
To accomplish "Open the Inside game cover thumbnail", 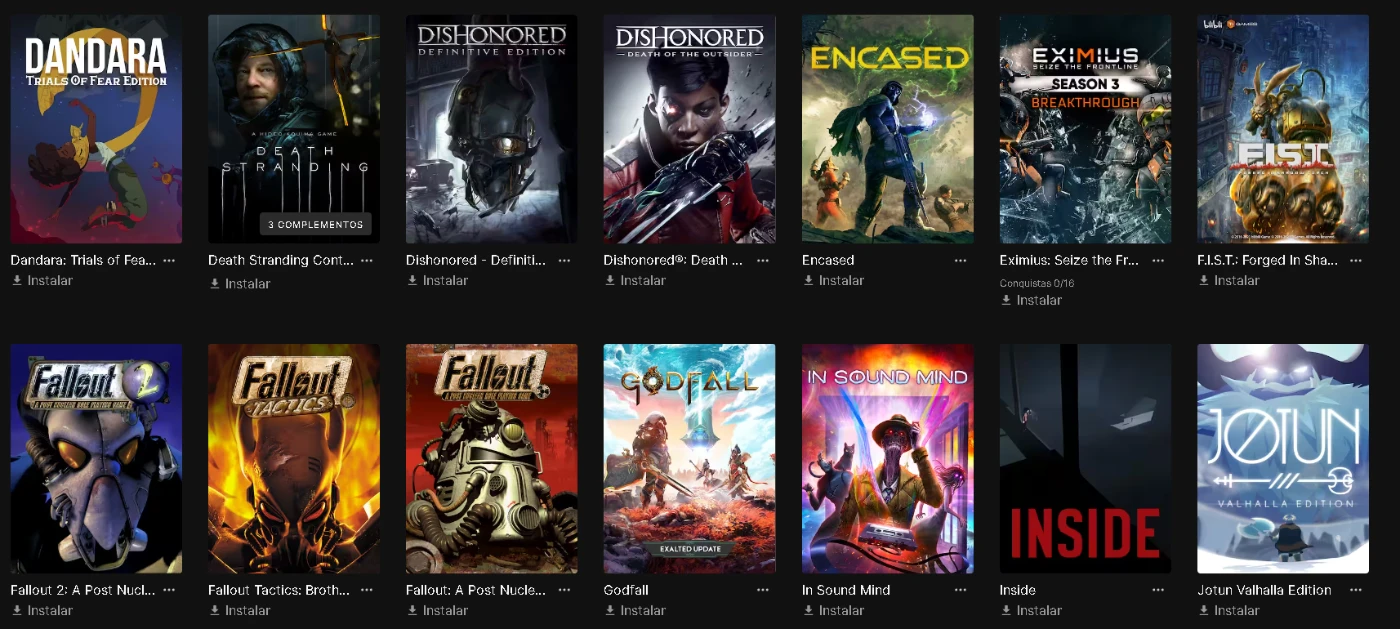I will click(x=1085, y=458).
